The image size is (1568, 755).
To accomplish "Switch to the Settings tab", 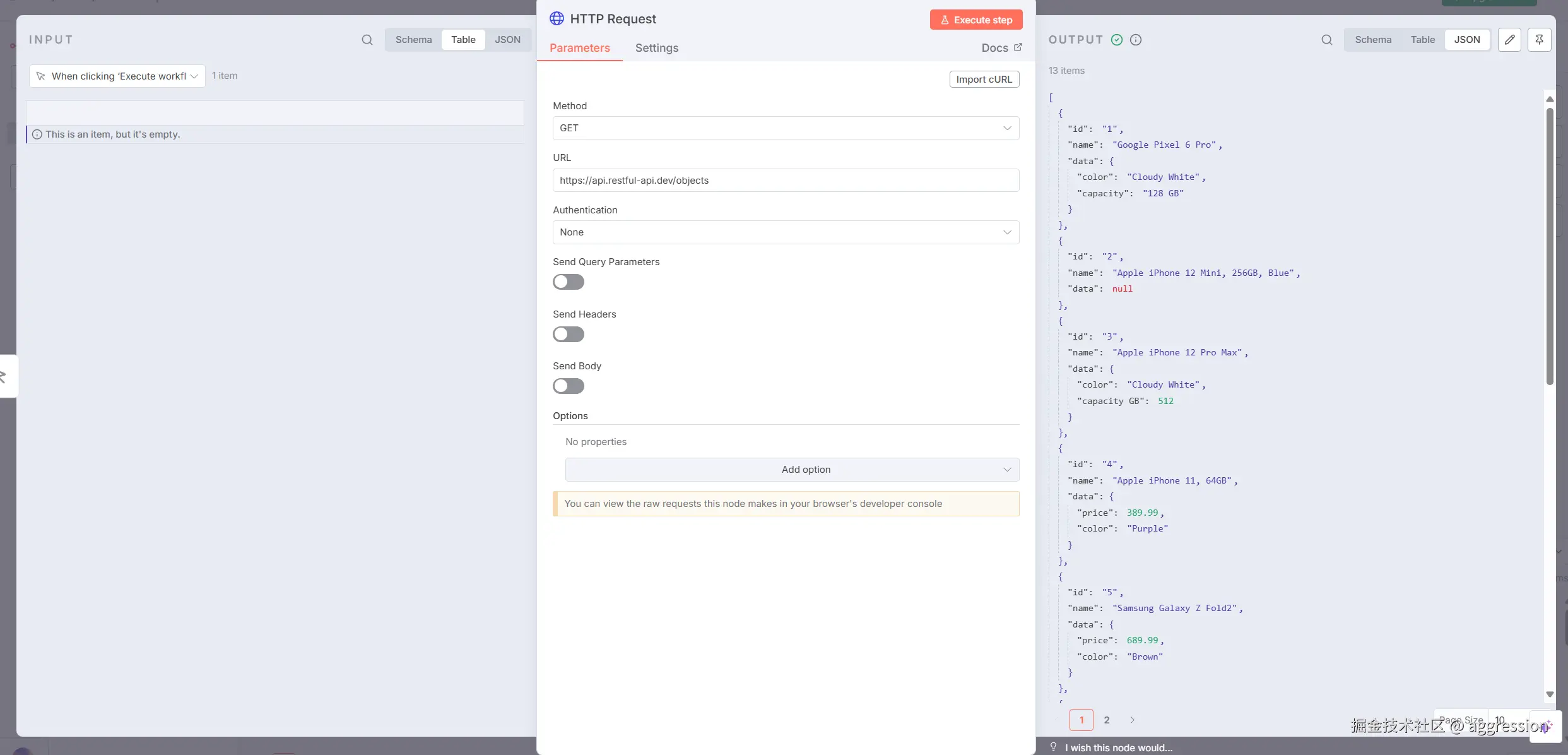I will coord(656,48).
